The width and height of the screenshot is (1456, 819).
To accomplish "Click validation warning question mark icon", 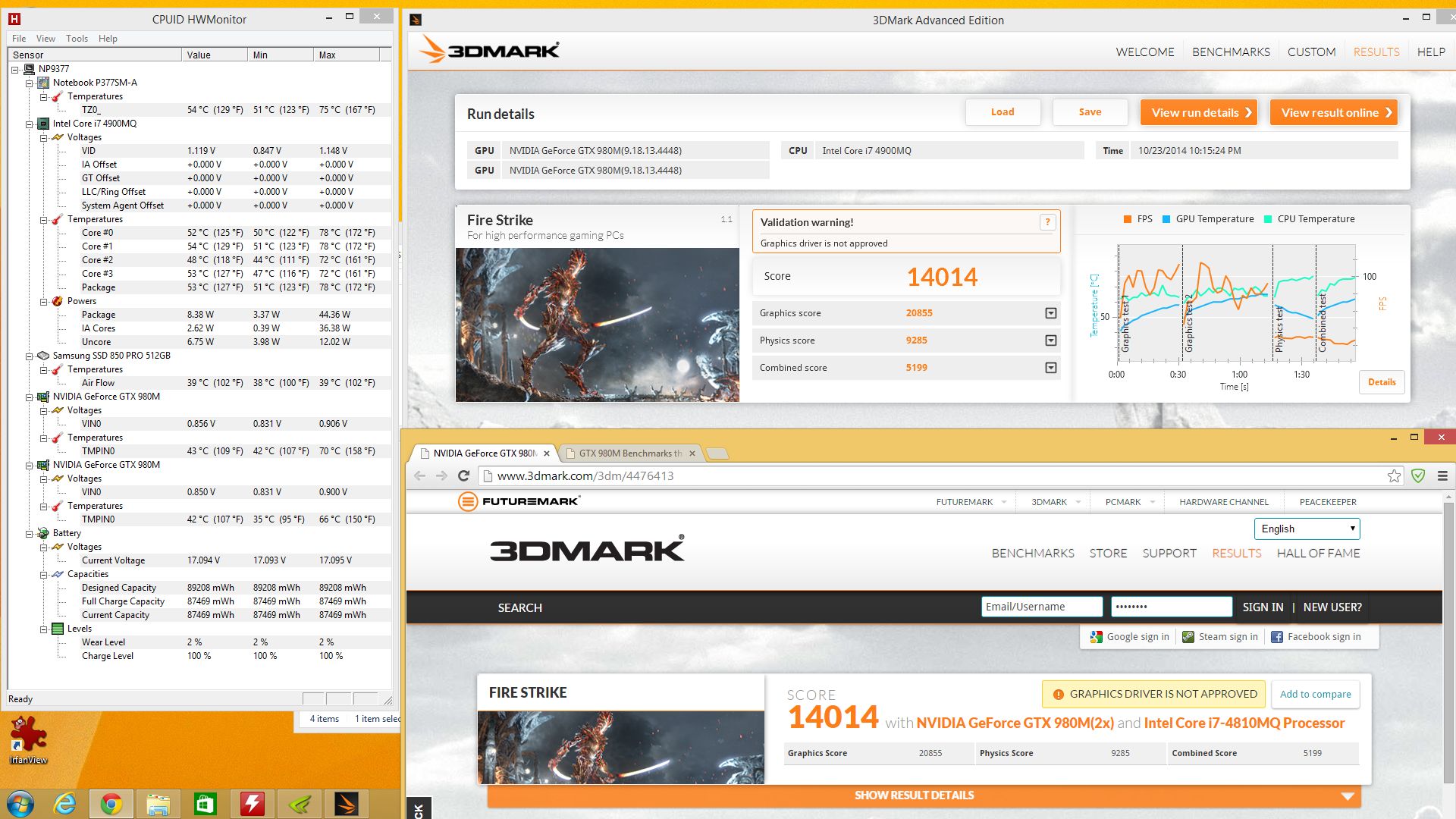I will pos(1047,222).
